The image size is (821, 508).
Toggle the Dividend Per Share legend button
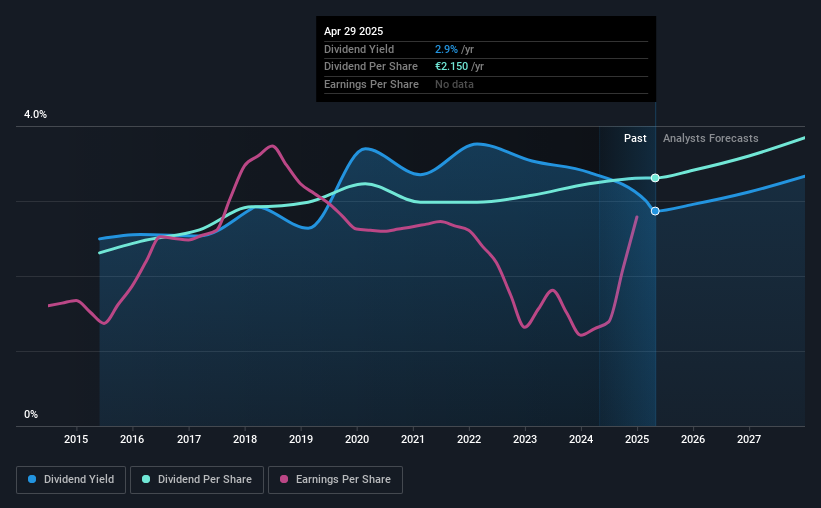click(x=197, y=480)
